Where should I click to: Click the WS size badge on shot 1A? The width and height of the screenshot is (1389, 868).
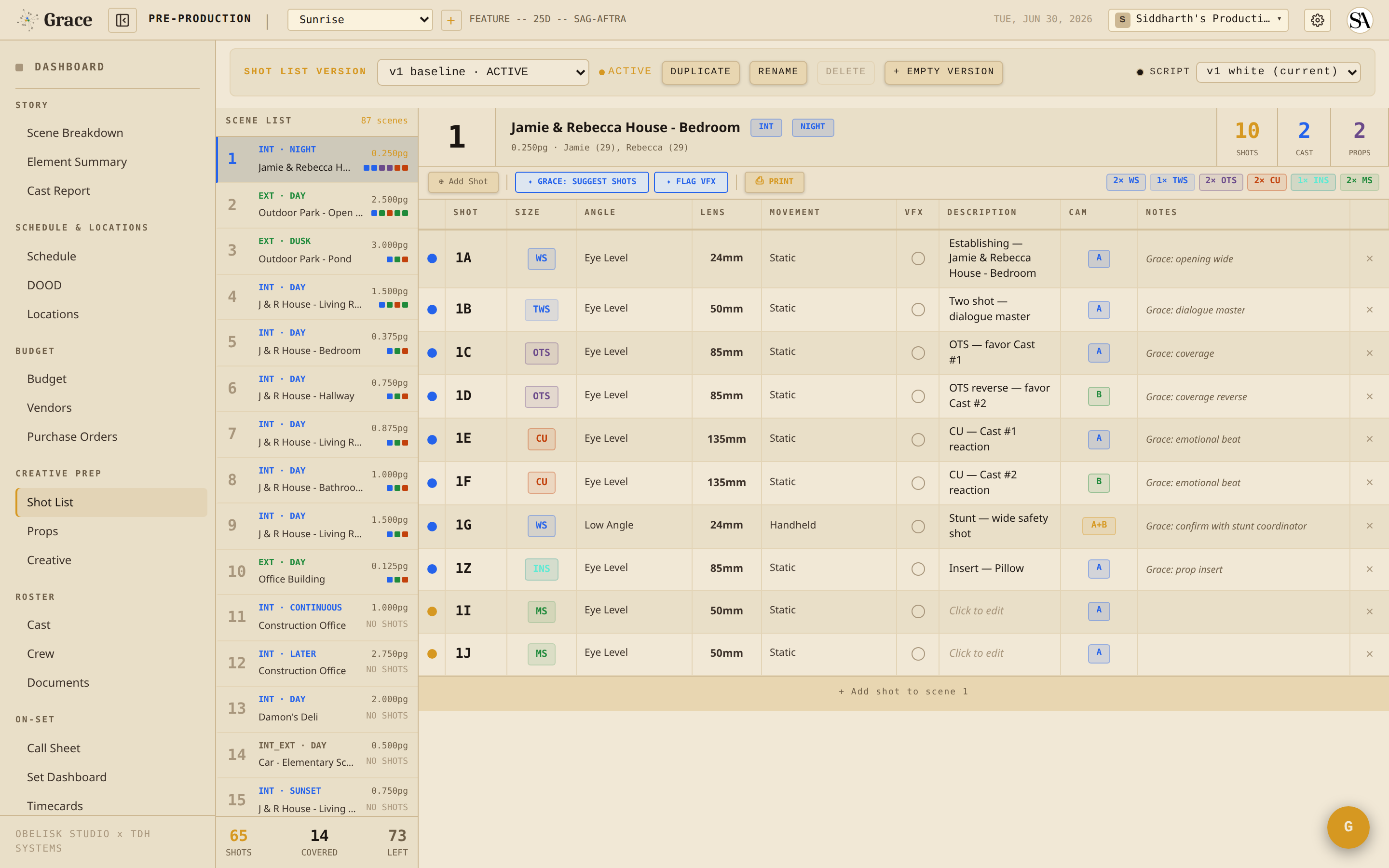pyautogui.click(x=541, y=258)
